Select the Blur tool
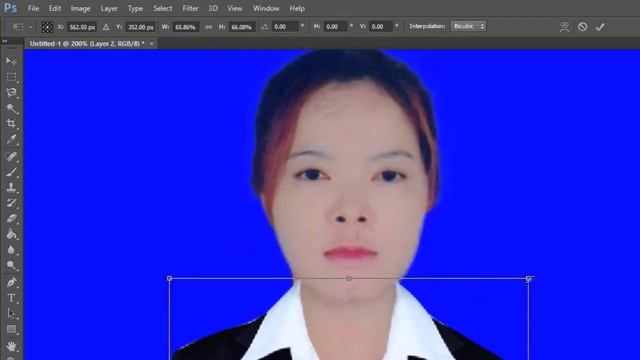 pyautogui.click(x=11, y=250)
